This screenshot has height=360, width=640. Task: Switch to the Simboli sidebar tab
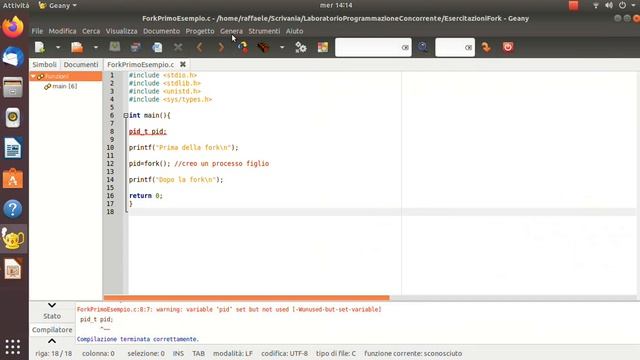[44, 64]
